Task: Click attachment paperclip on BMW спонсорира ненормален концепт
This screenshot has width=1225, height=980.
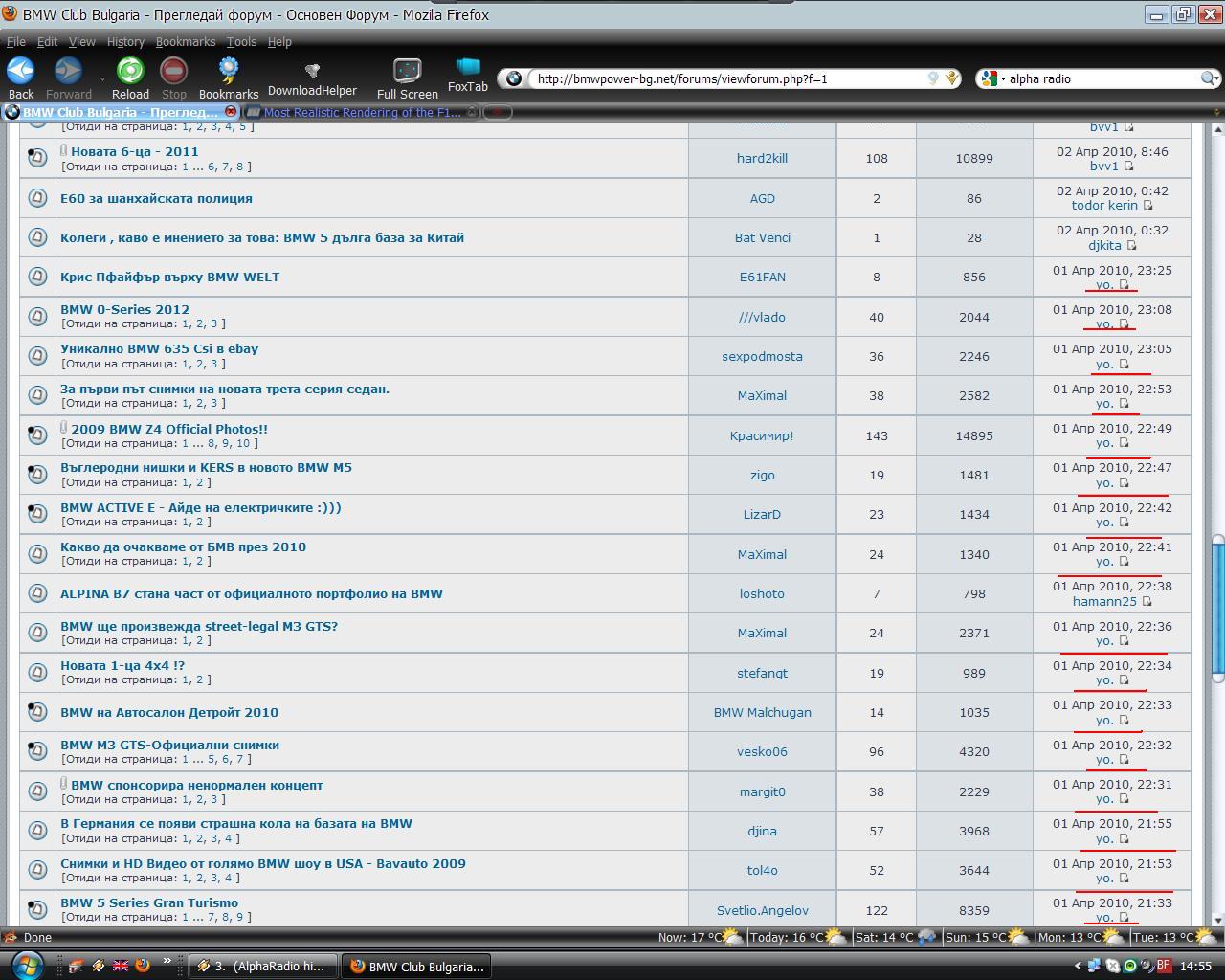Action: click(64, 784)
